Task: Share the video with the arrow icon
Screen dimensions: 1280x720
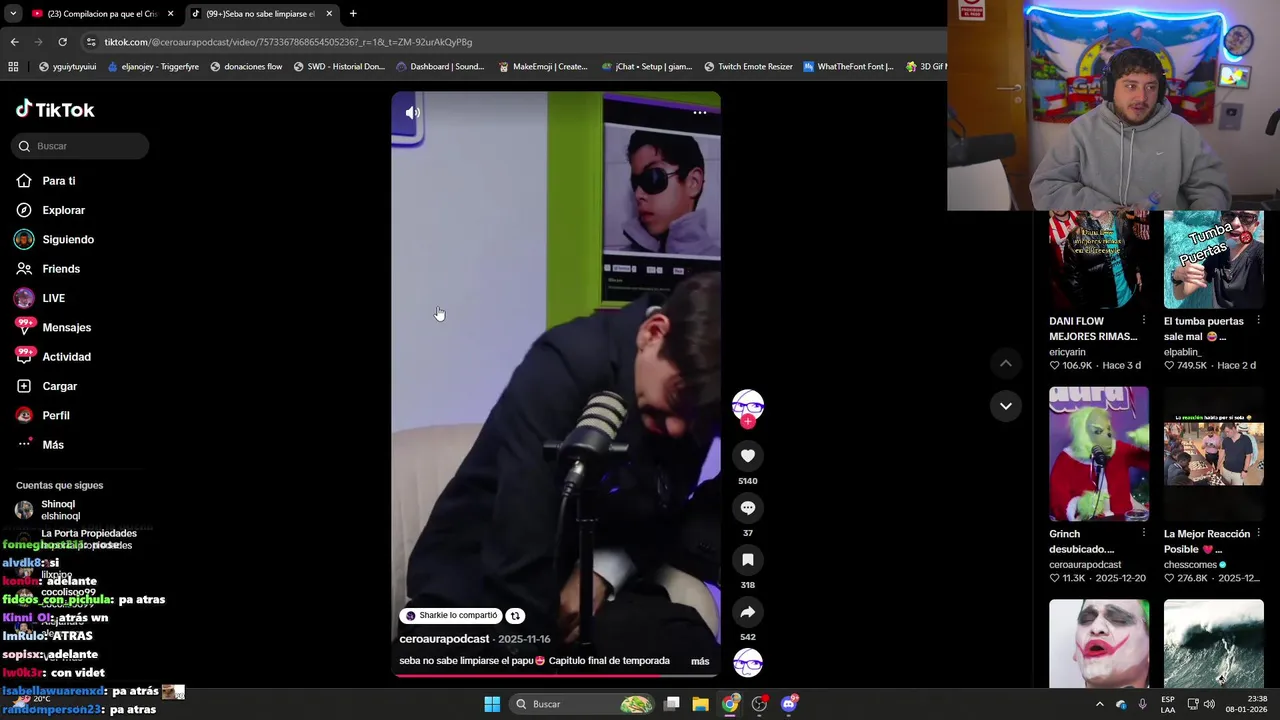Action: tap(748, 612)
